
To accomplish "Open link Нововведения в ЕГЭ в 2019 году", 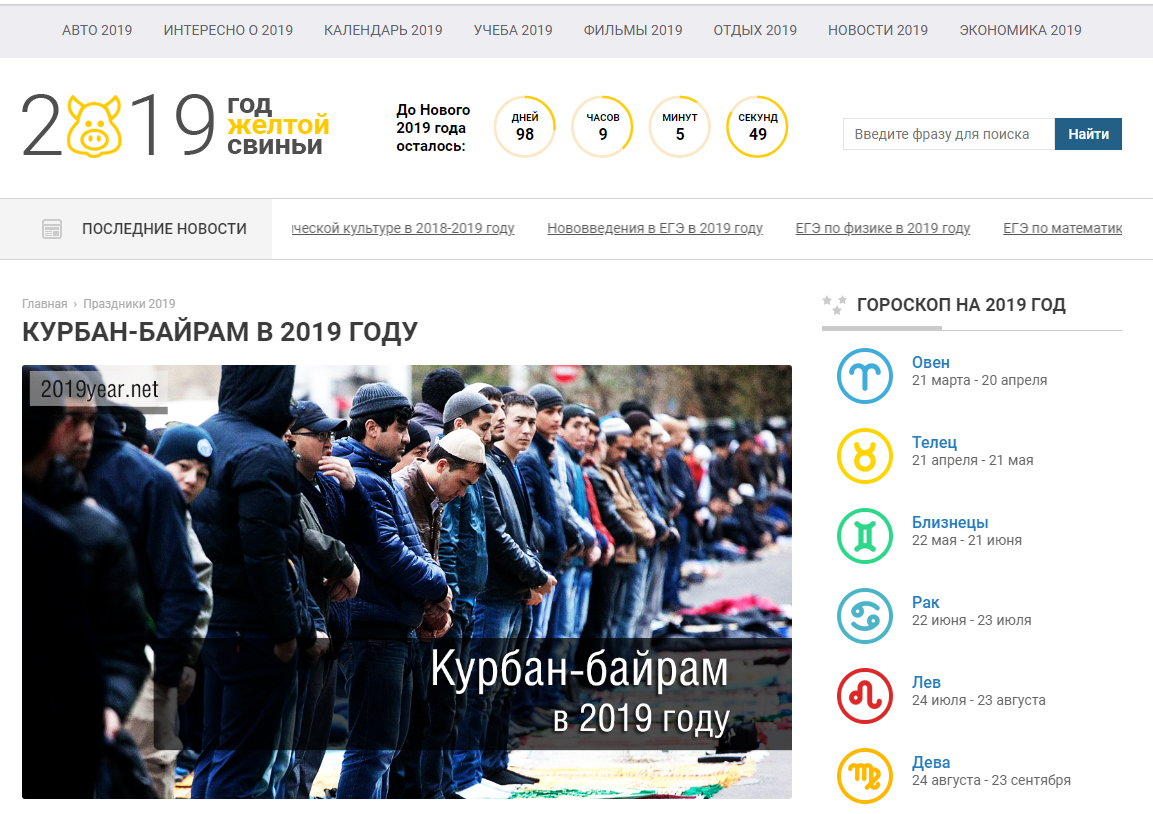I will coord(655,228).
